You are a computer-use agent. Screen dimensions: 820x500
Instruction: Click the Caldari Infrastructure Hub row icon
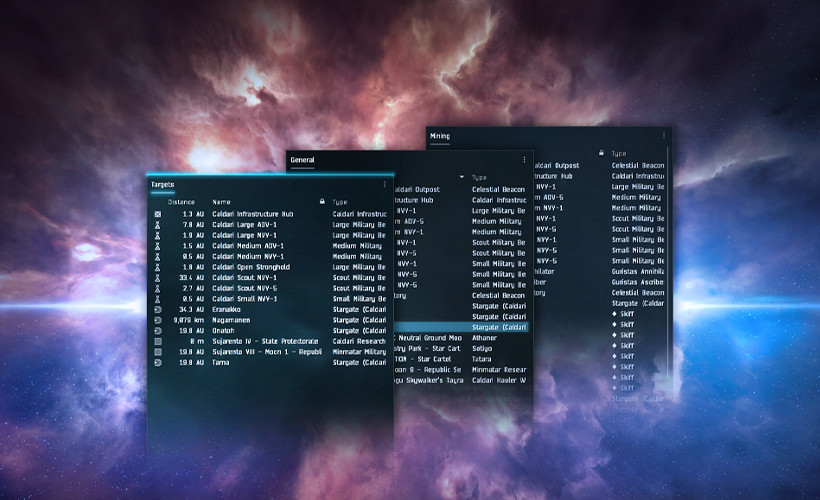(x=158, y=214)
